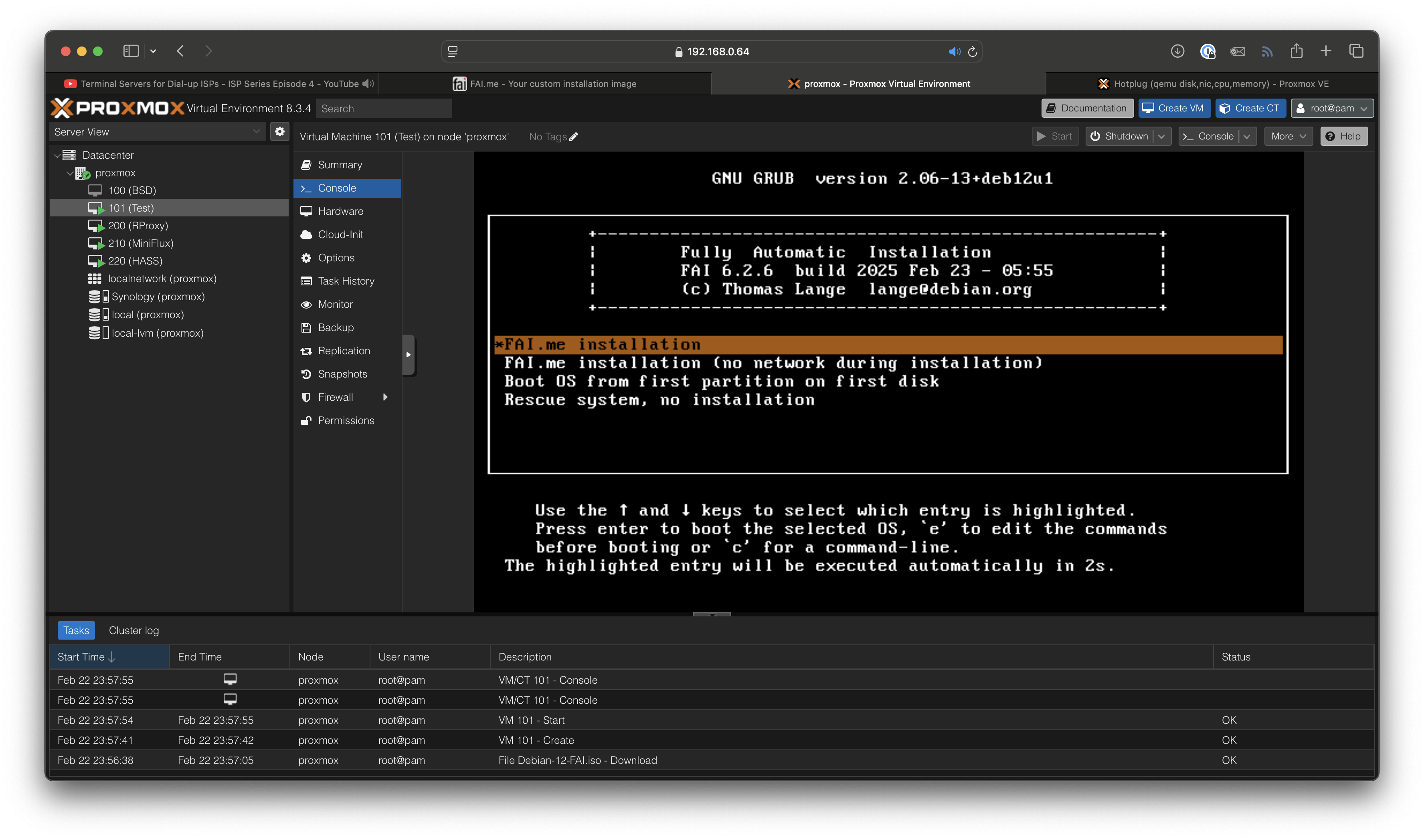1424x840 pixels.
Task: Click the Proxmox search field
Action: 383,109
